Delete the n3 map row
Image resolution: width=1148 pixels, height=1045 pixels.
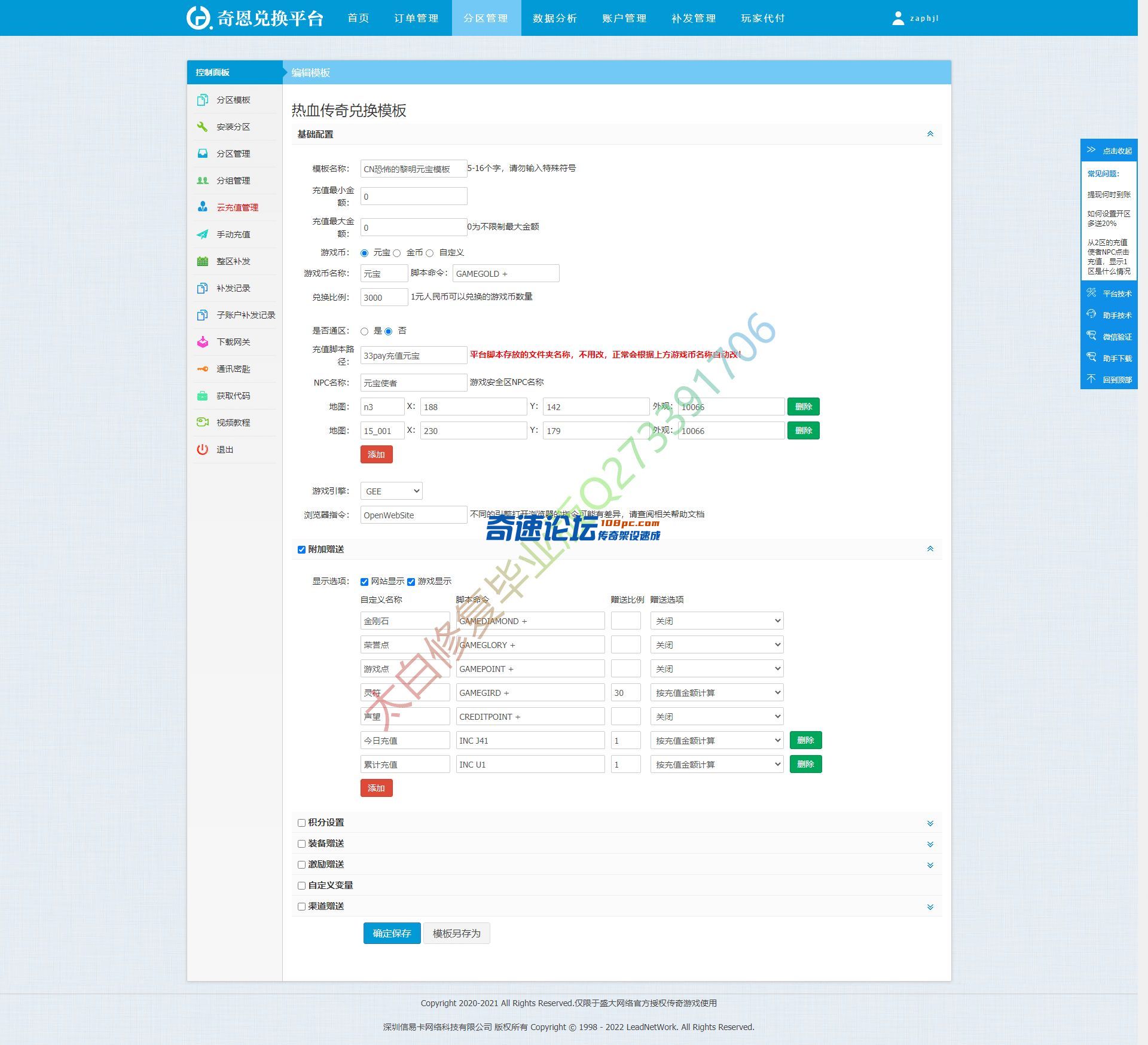(804, 407)
